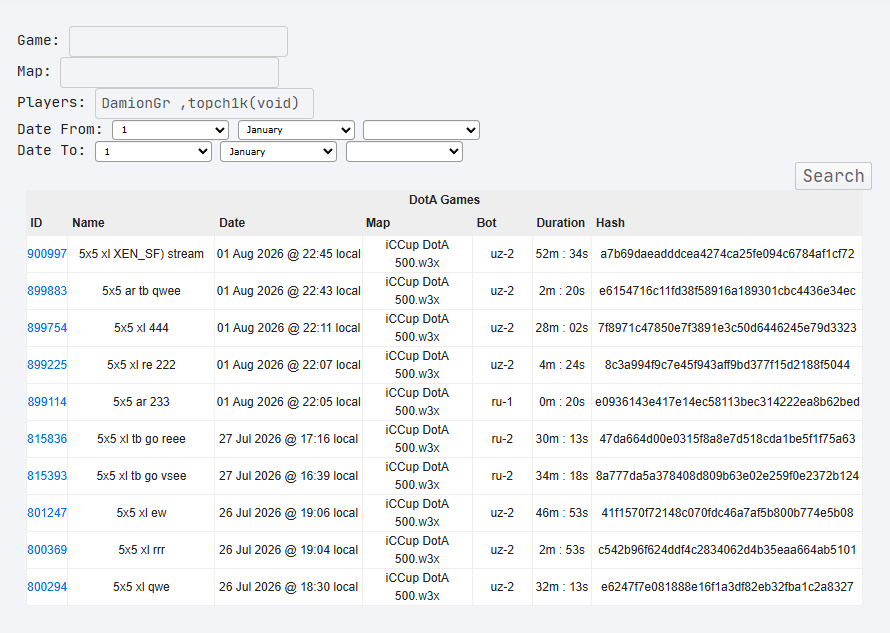This screenshot has width=890, height=633.
Task: Open game ID 899114
Action: tap(47, 402)
